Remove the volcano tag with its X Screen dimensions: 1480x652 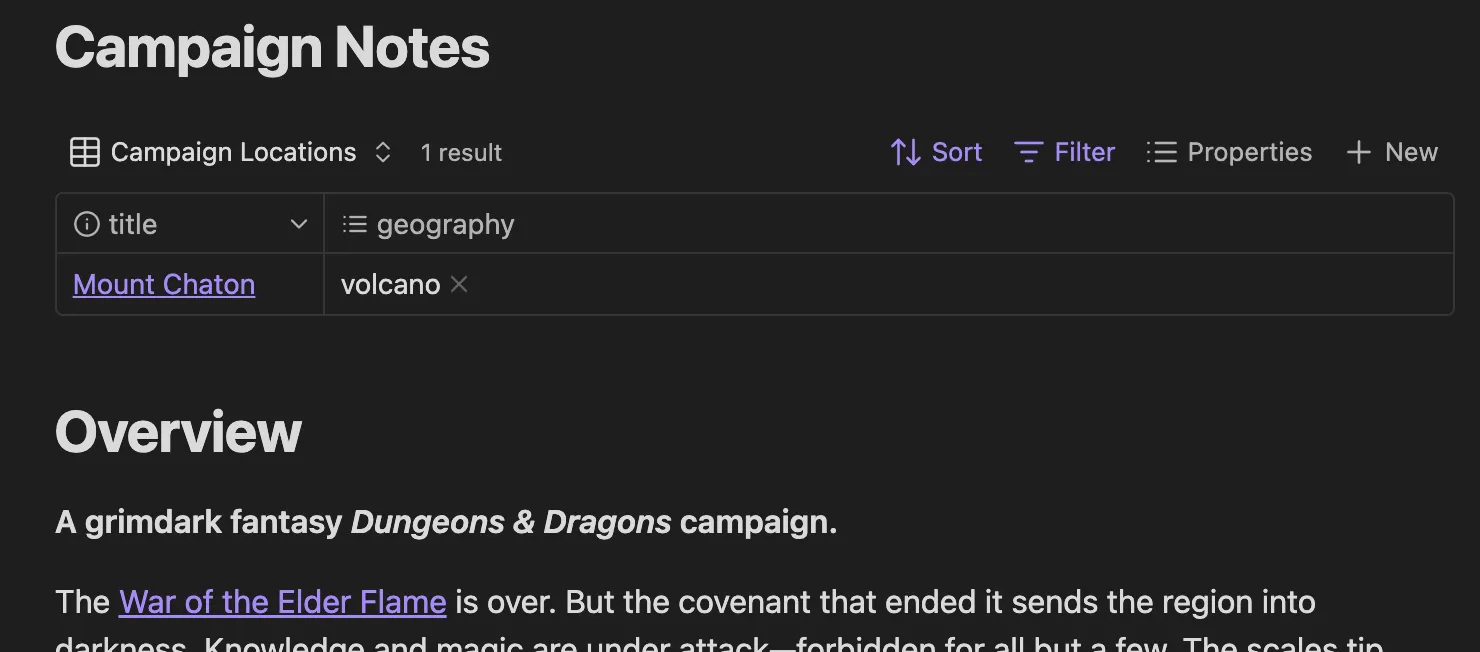pyautogui.click(x=459, y=284)
